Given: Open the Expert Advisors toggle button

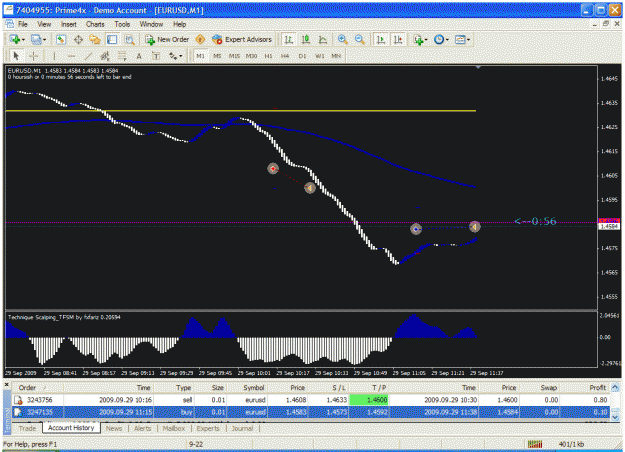Looking at the screenshot, I should click(x=242, y=39).
